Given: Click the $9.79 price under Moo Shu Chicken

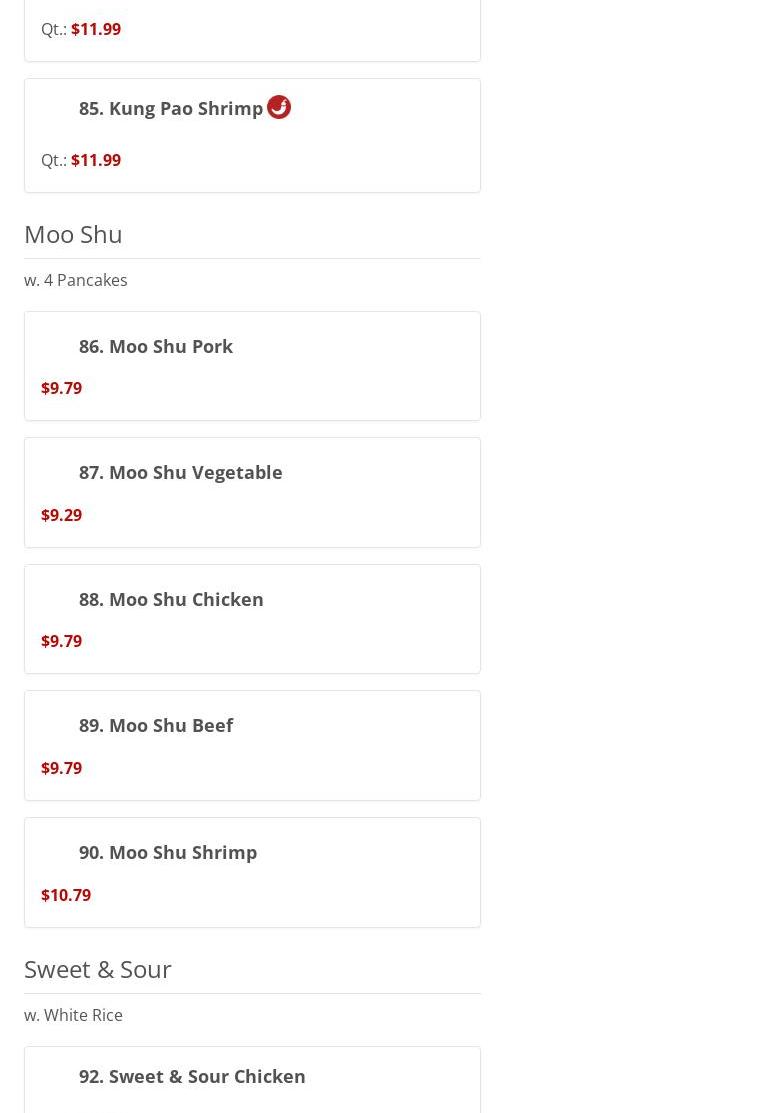Looking at the screenshot, I should pyautogui.click(x=62, y=641).
